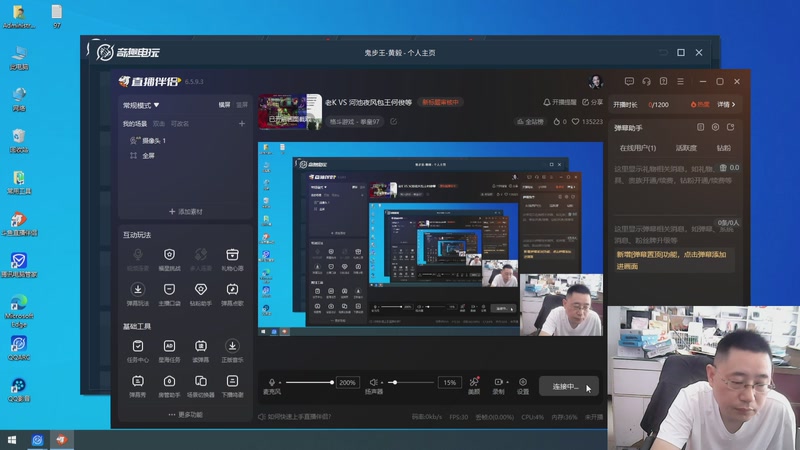Open the 礼物心愿 gift box icon
This screenshot has height=450, width=800.
232,255
